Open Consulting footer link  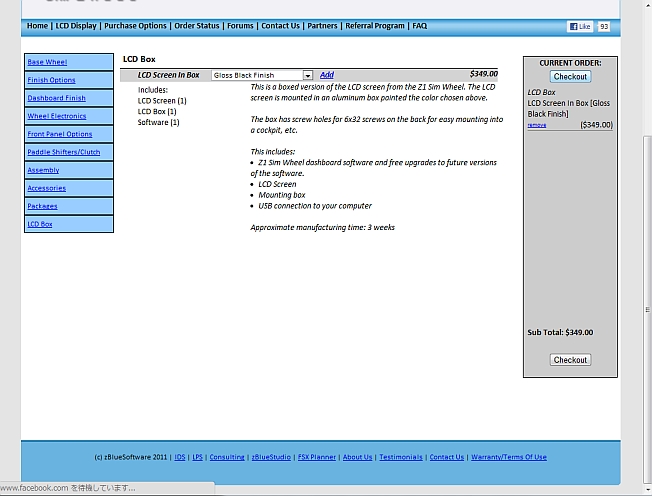(227, 457)
